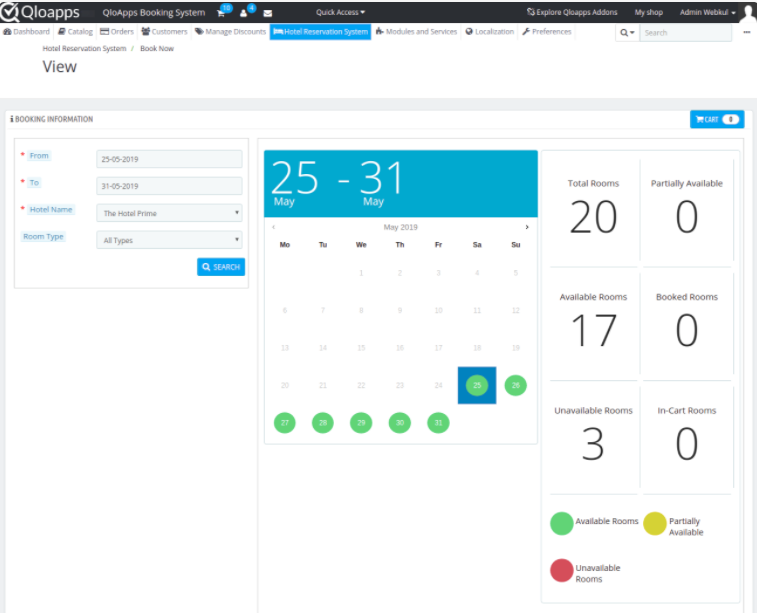Select May 28 on the calendar

(x=323, y=423)
